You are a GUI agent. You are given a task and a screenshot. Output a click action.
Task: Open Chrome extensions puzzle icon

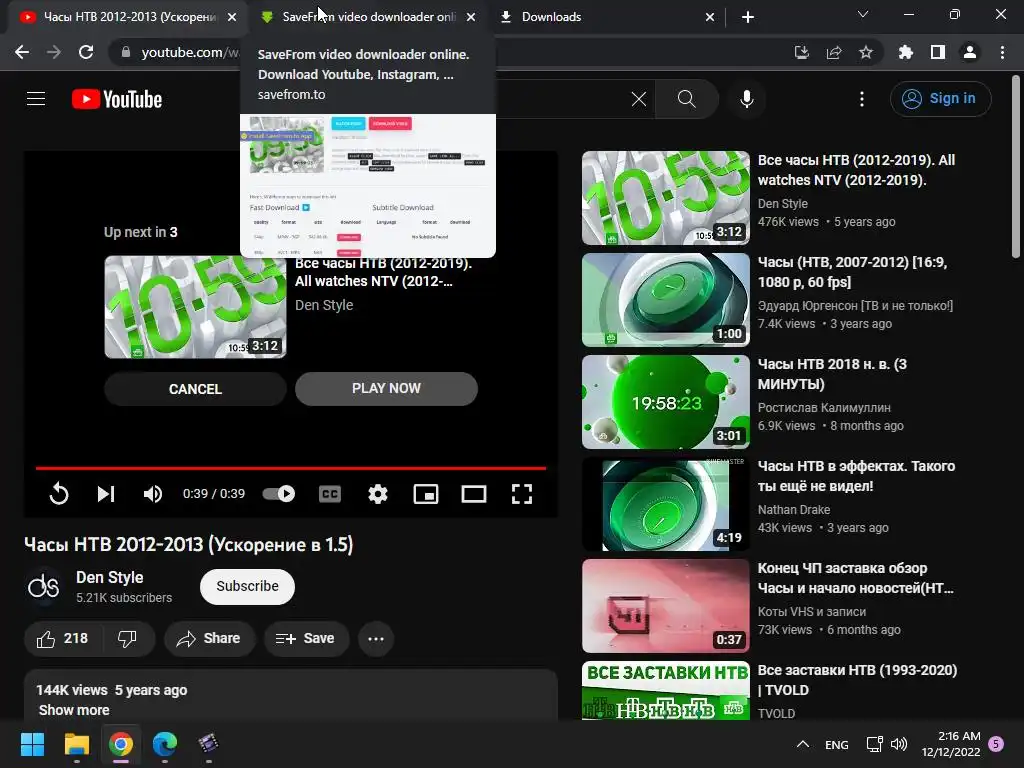[x=906, y=52]
